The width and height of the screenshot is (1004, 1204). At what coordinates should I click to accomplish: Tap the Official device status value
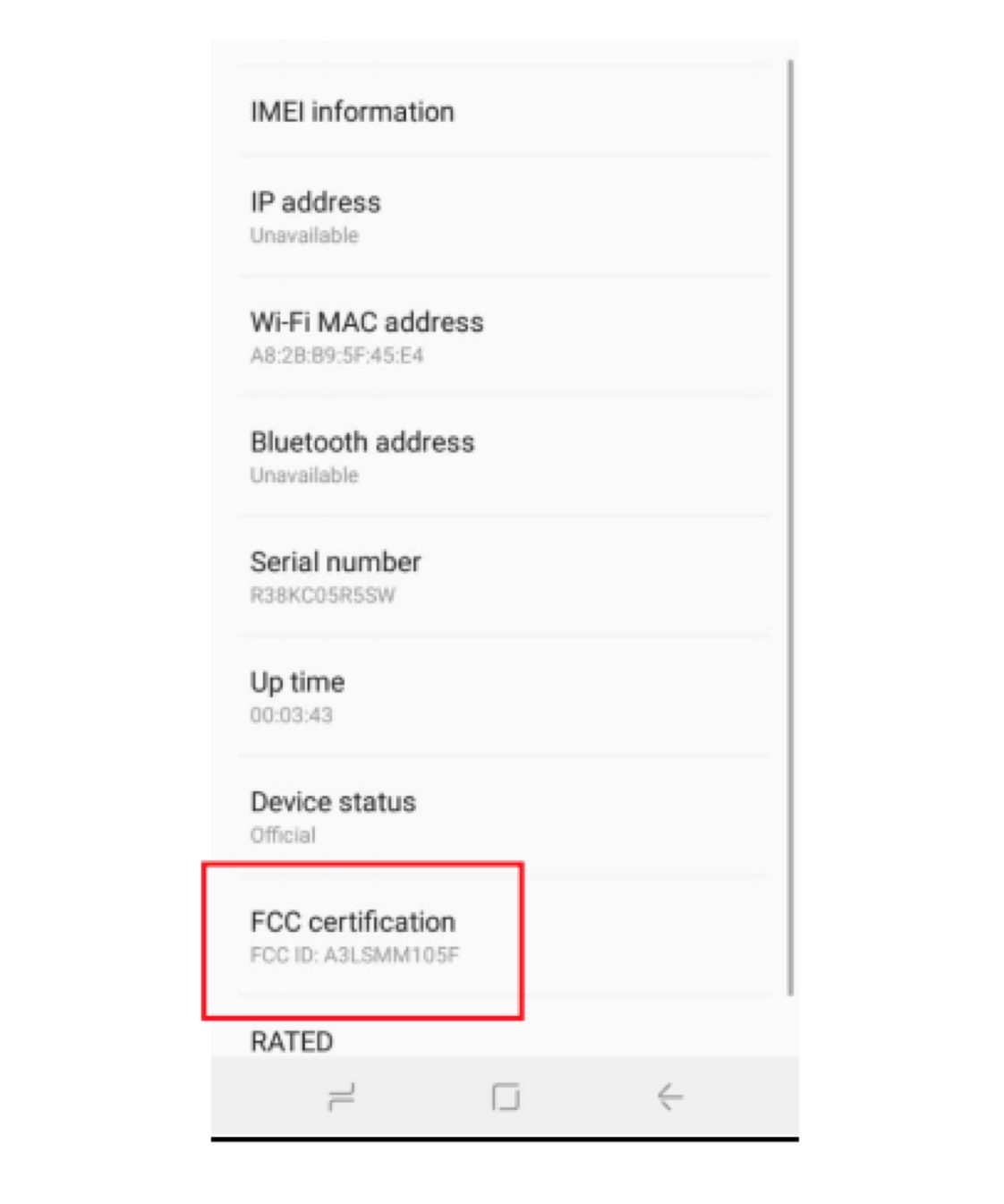coord(283,835)
